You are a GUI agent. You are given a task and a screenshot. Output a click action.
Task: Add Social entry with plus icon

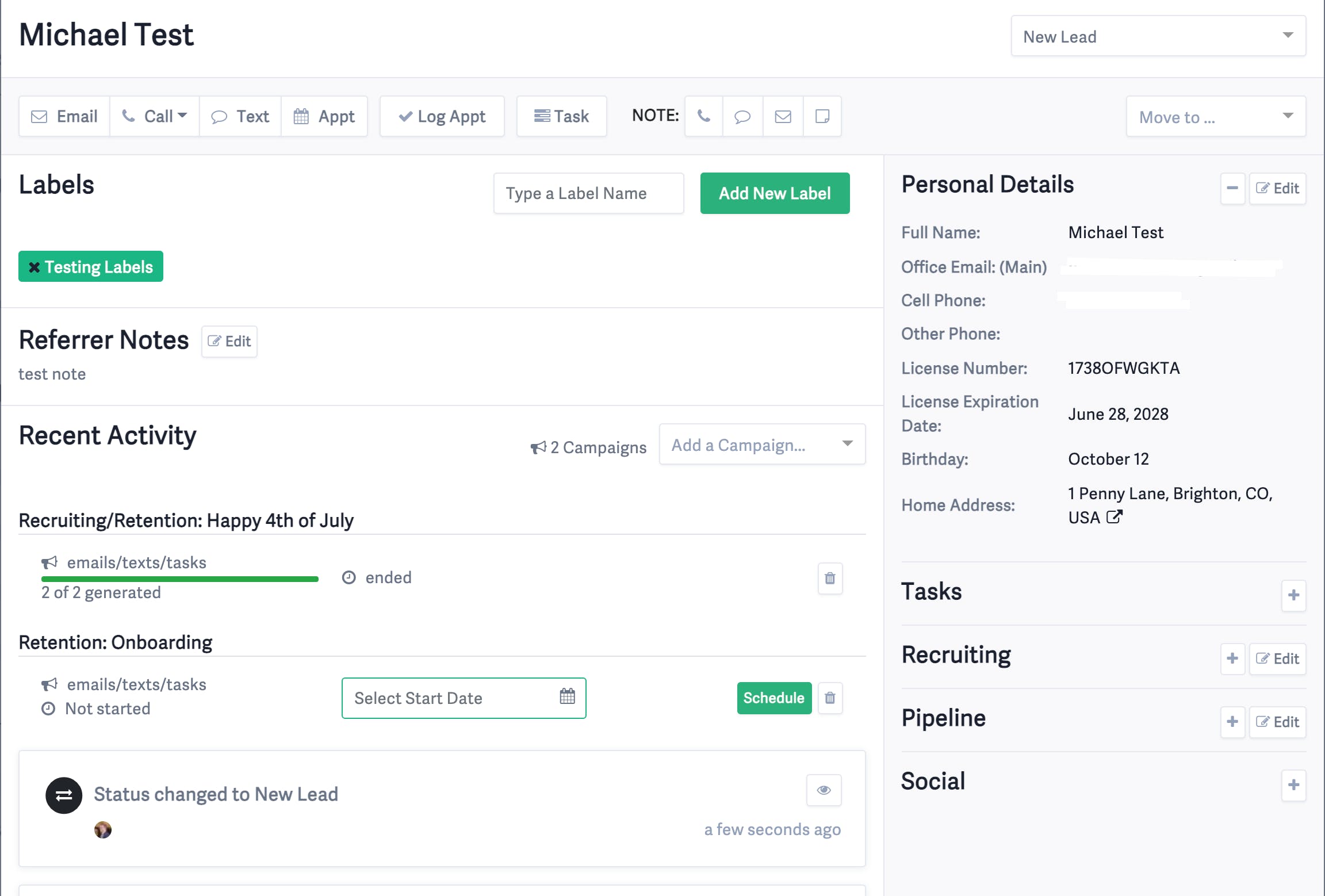tap(1293, 785)
